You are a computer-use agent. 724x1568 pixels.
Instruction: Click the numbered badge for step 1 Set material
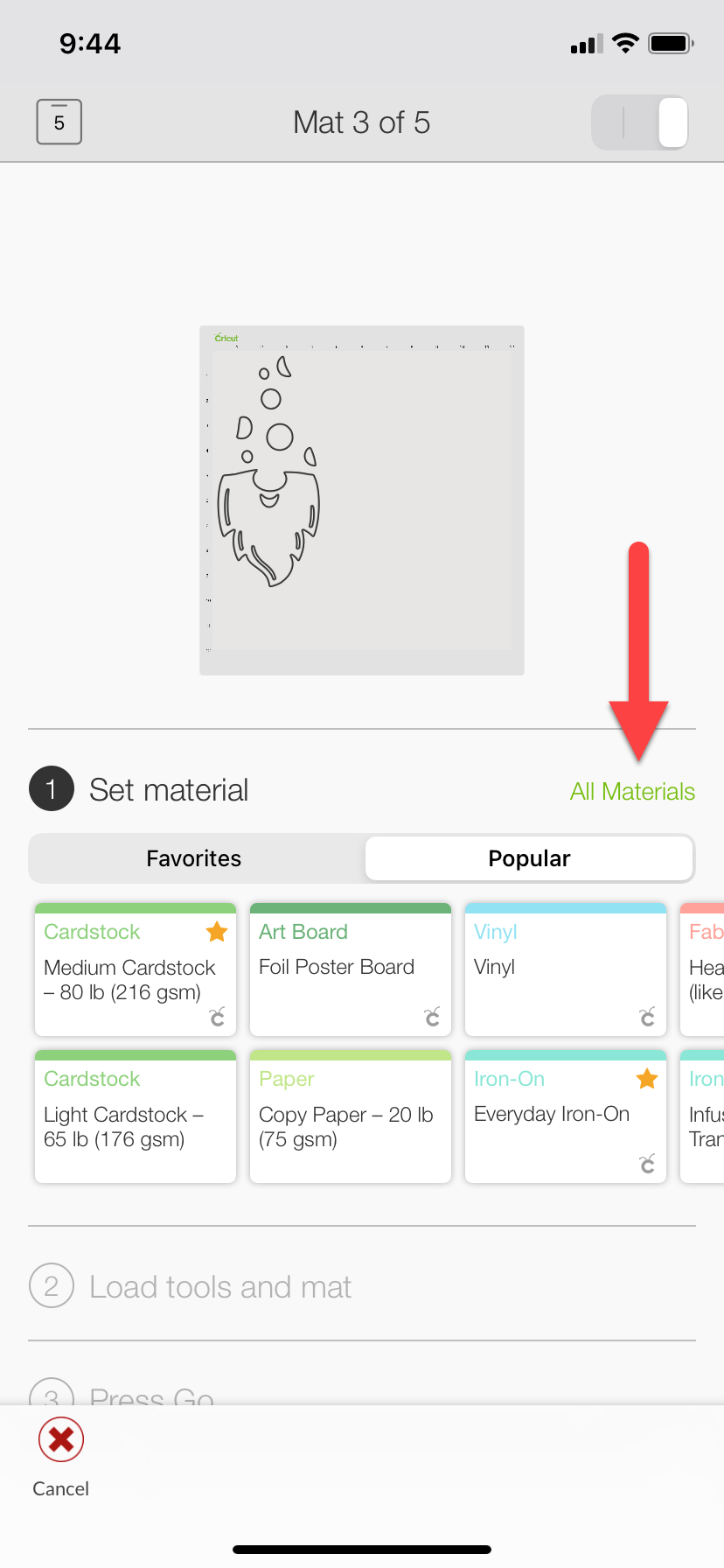(x=51, y=788)
